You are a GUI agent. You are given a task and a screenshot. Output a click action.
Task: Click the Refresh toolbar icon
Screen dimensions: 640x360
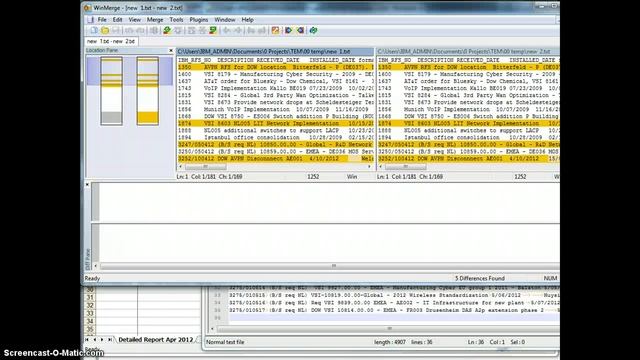313,30
